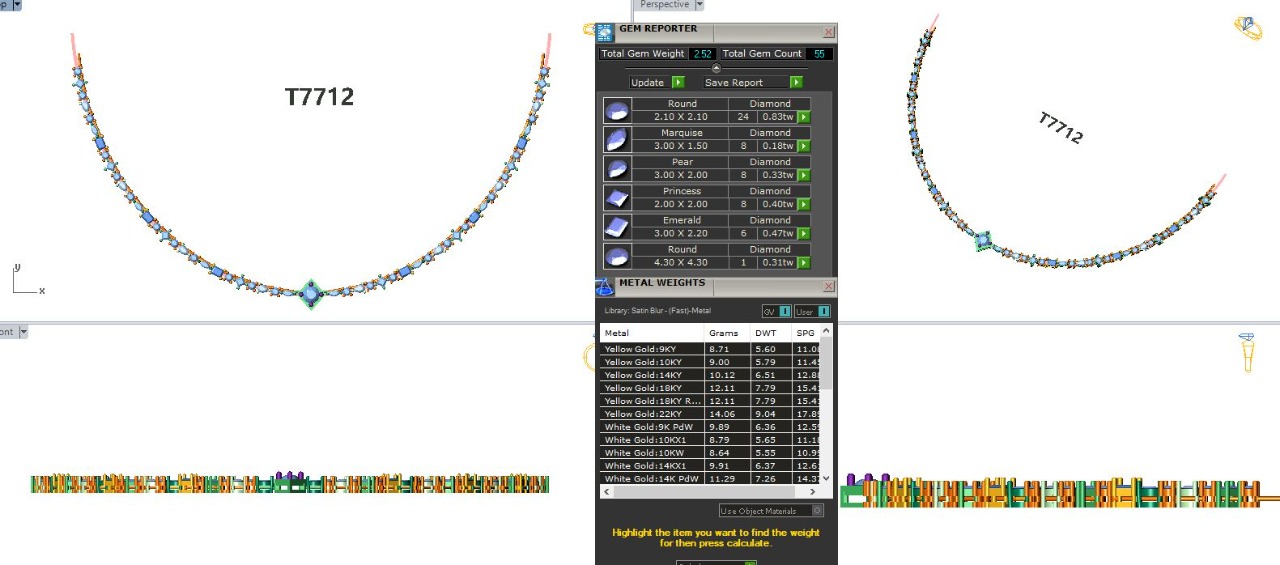Image resolution: width=1280 pixels, height=565 pixels.
Task: Click the Gem Reporter panel icon
Action: [x=606, y=31]
